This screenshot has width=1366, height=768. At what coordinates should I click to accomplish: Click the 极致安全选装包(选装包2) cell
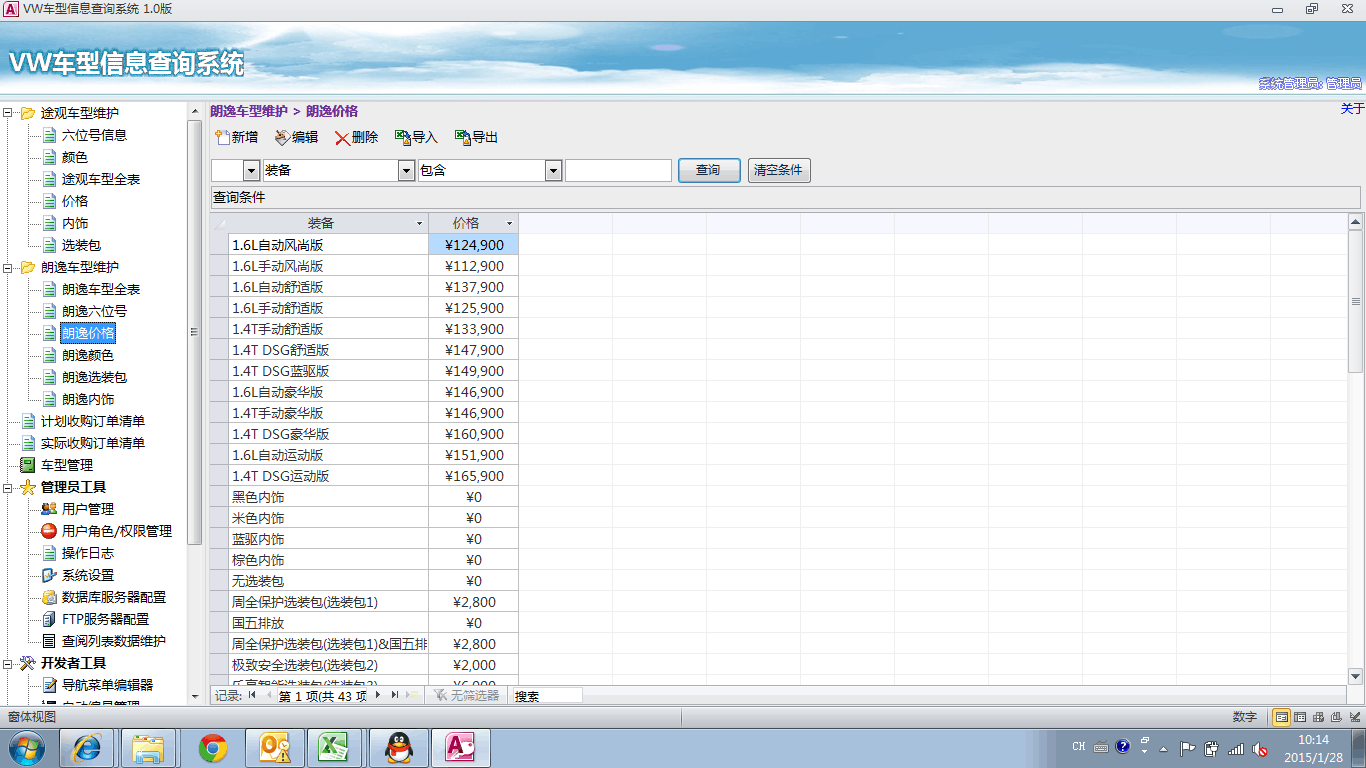328,665
